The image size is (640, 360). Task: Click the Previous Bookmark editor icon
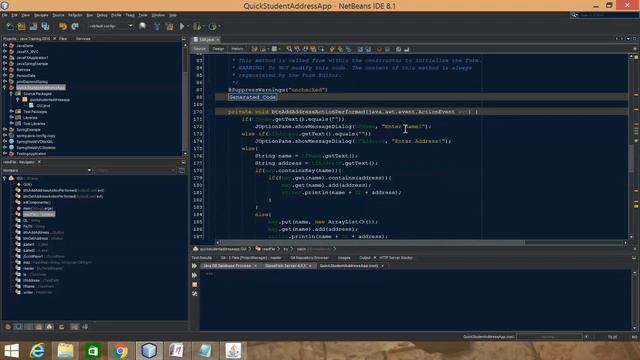point(332,49)
